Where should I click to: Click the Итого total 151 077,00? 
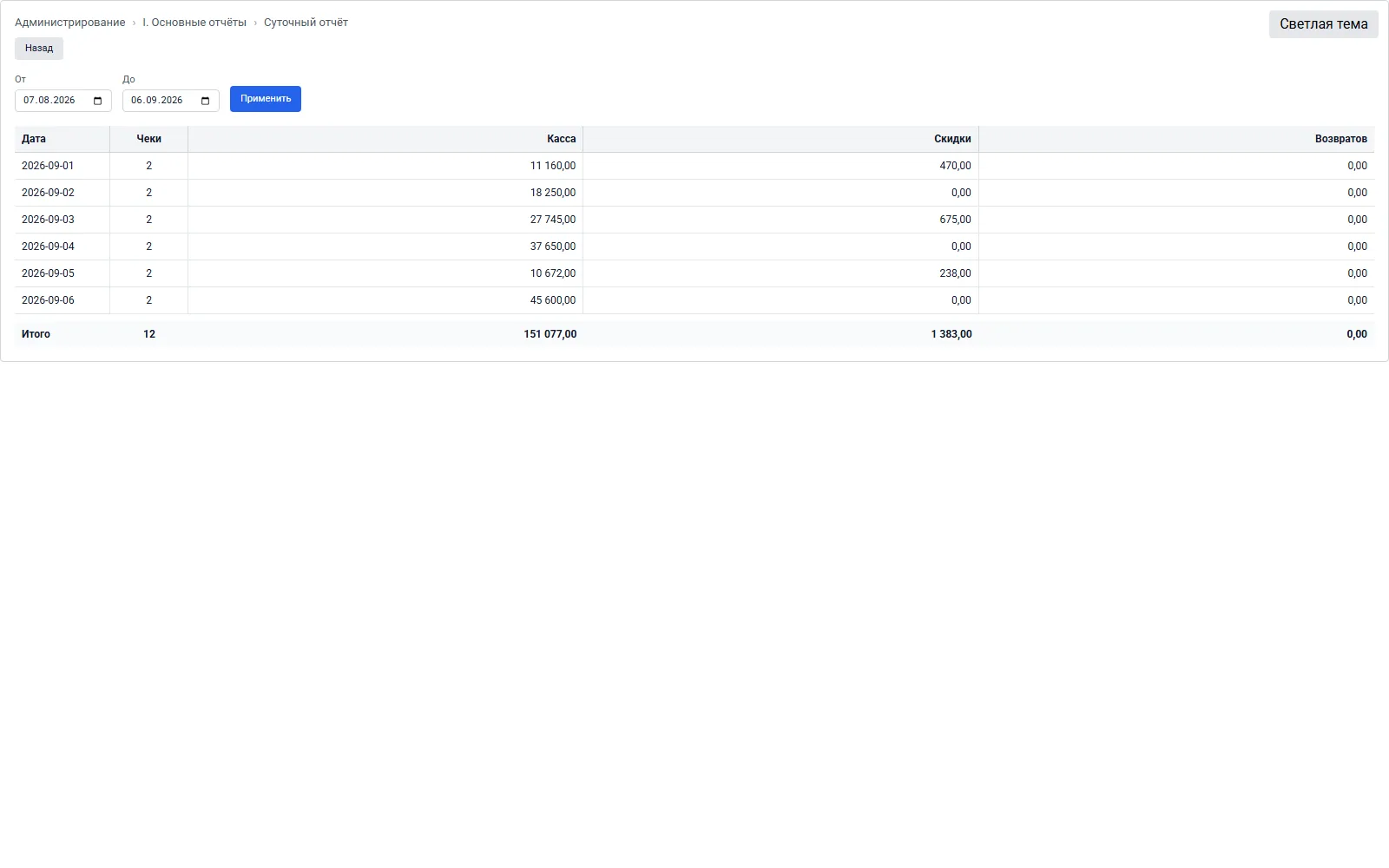550,334
